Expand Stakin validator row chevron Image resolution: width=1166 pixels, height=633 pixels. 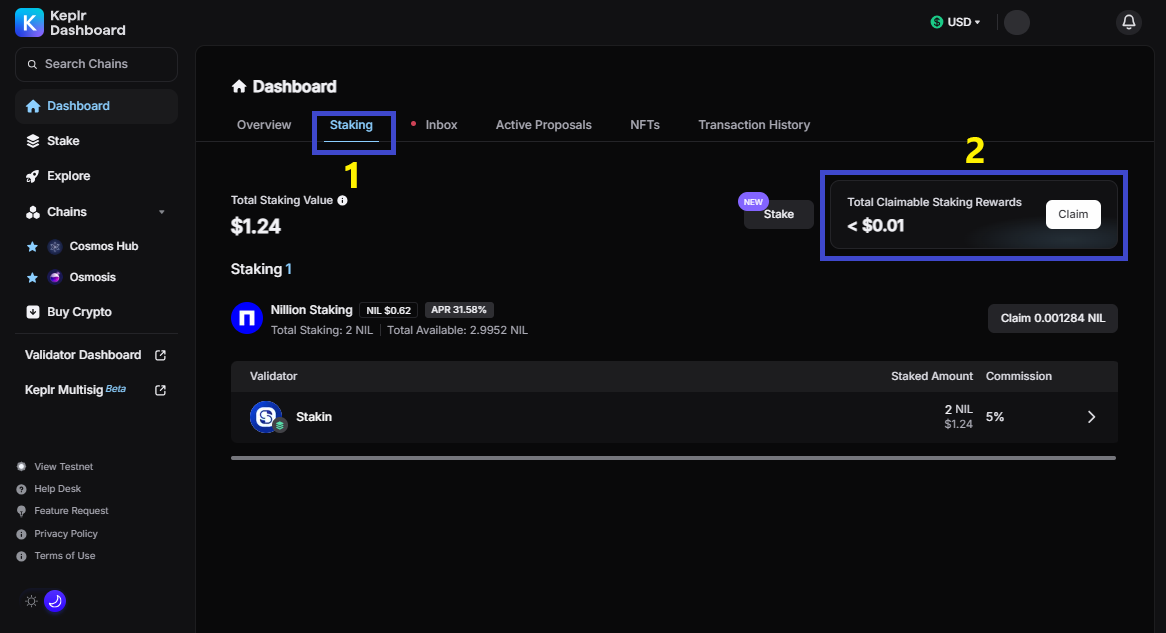point(1092,417)
